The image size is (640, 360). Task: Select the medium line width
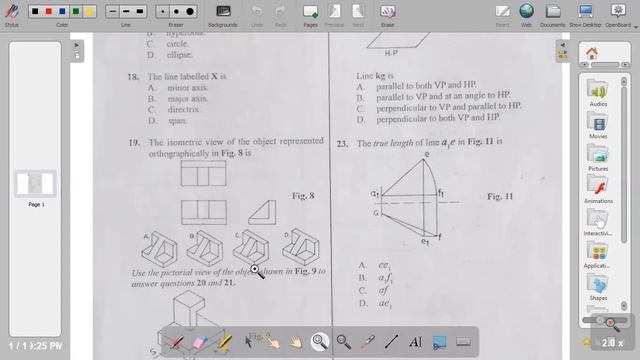tap(126, 11)
